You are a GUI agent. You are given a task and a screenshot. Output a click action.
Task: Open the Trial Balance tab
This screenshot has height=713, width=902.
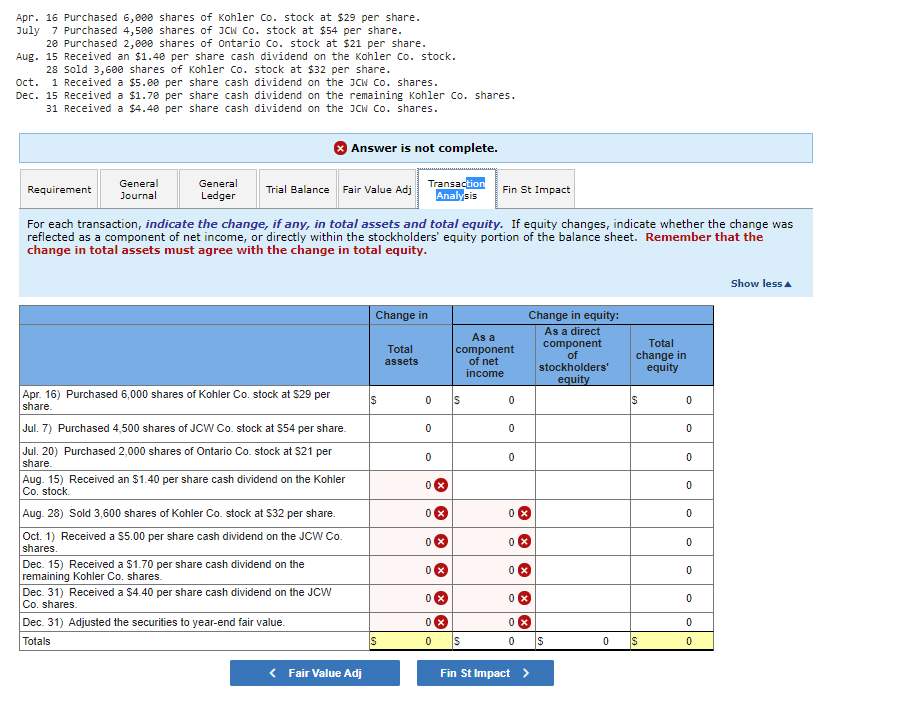pos(297,189)
